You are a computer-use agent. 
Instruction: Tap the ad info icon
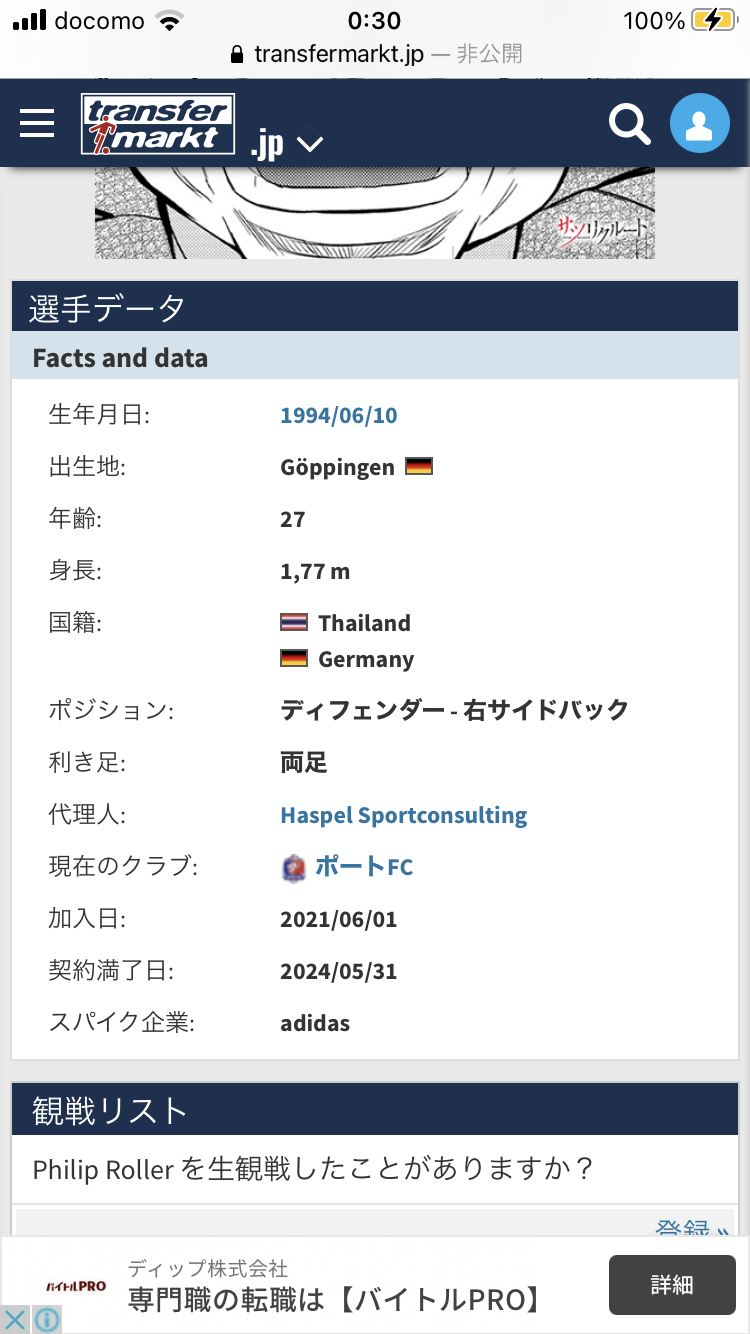pos(47,1319)
